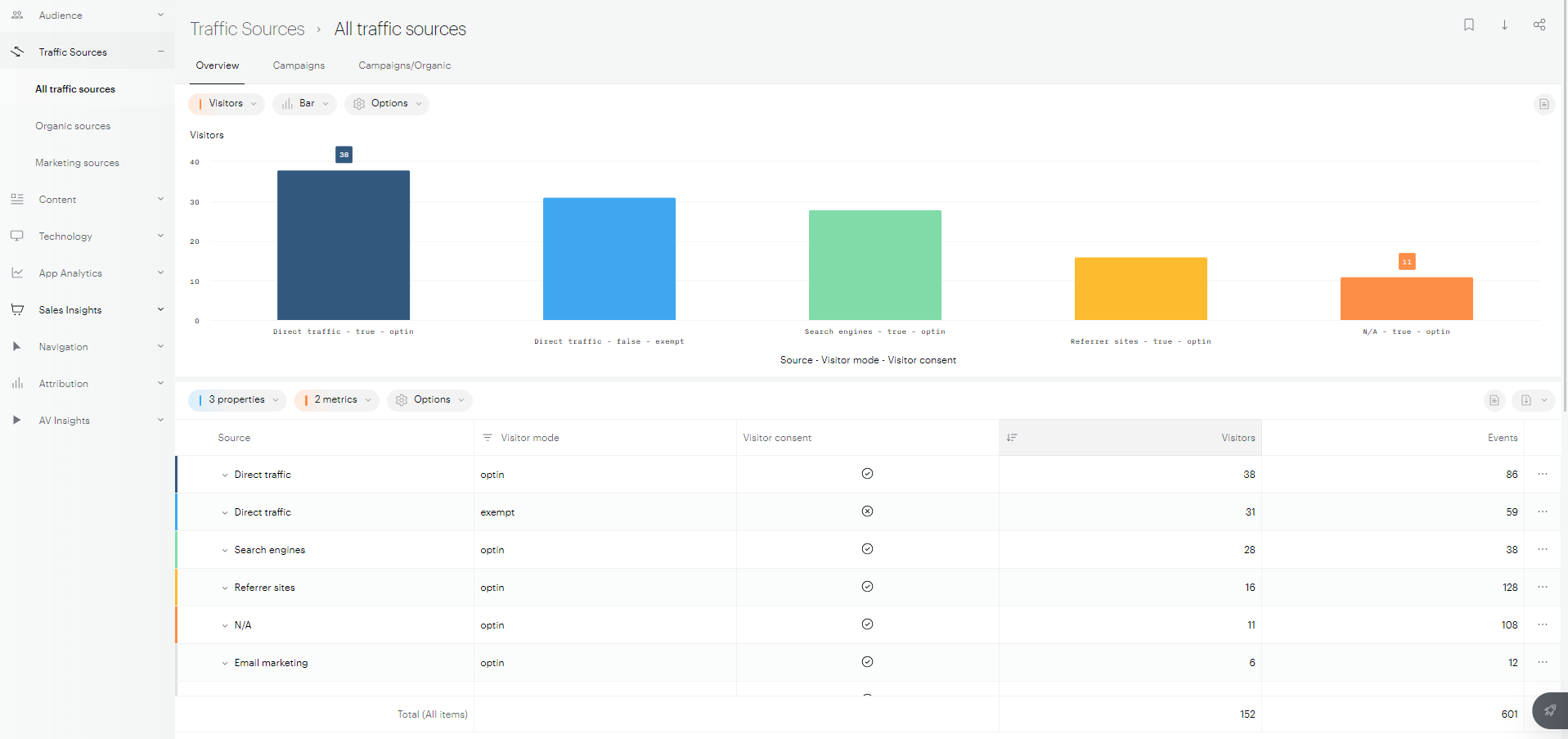The width and height of the screenshot is (1568, 739).
Task: Switch to the Campaigns/Organic tab
Action: point(404,65)
